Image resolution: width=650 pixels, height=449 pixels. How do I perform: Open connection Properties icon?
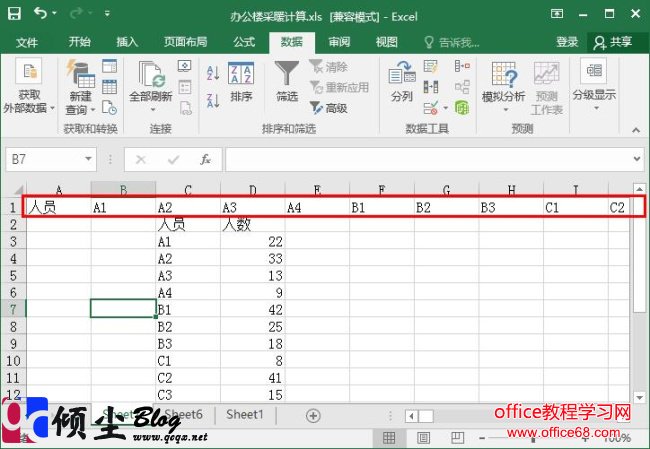pyautogui.click(x=184, y=87)
